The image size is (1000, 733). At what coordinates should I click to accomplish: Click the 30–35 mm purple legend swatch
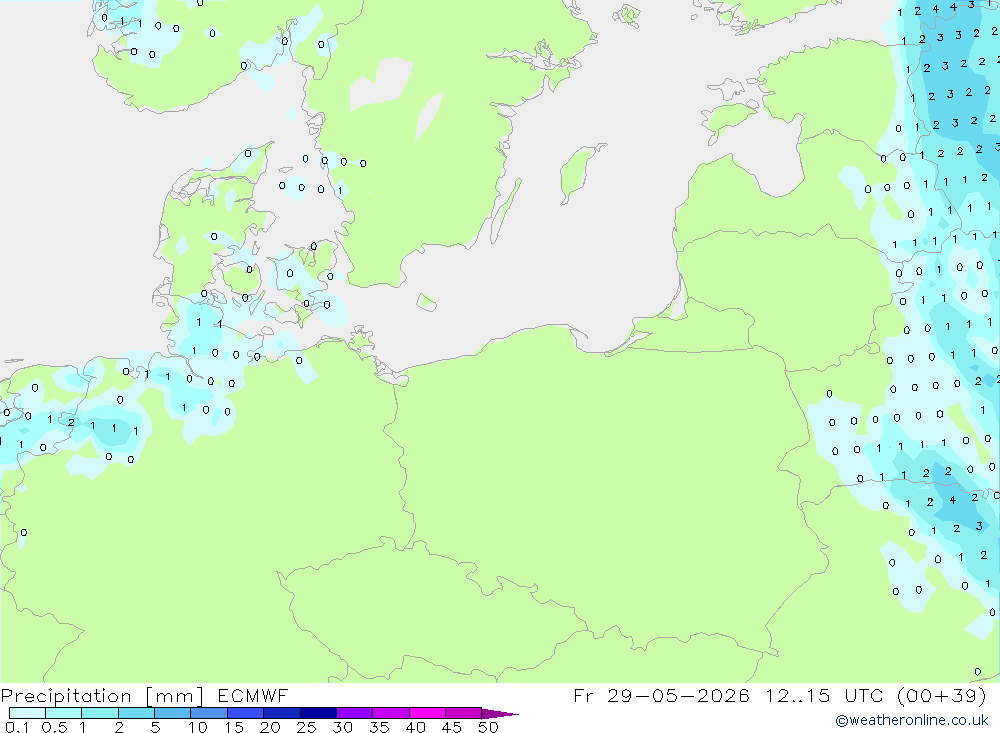point(355,713)
